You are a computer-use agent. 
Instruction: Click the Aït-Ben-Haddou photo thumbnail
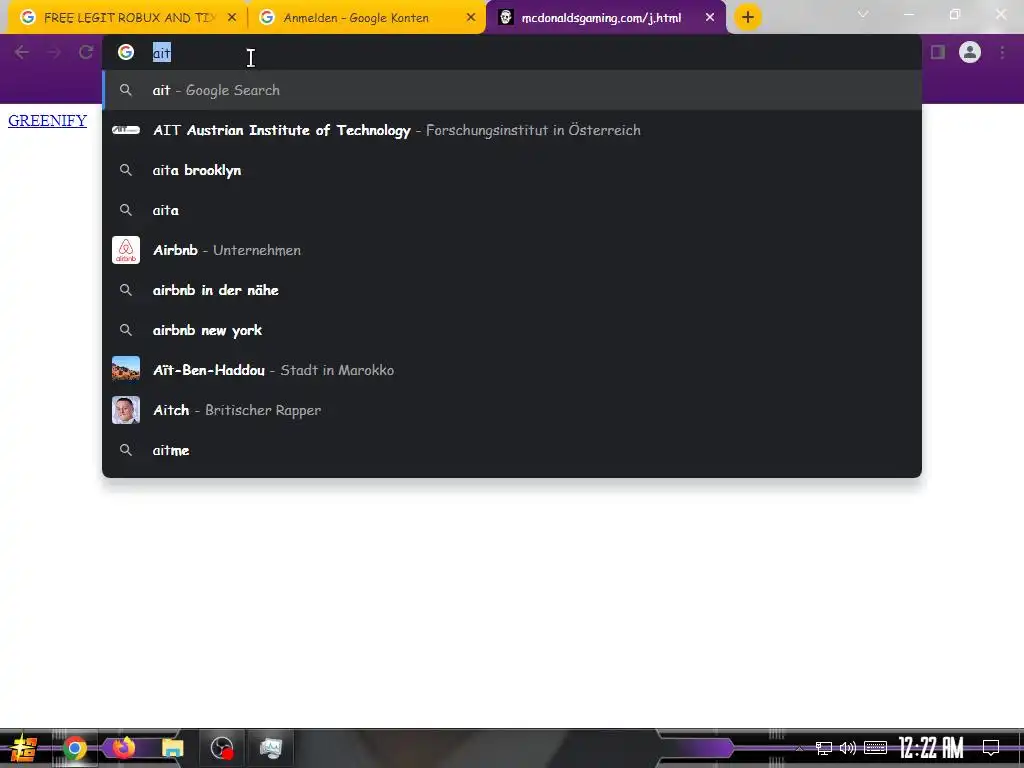(x=126, y=368)
